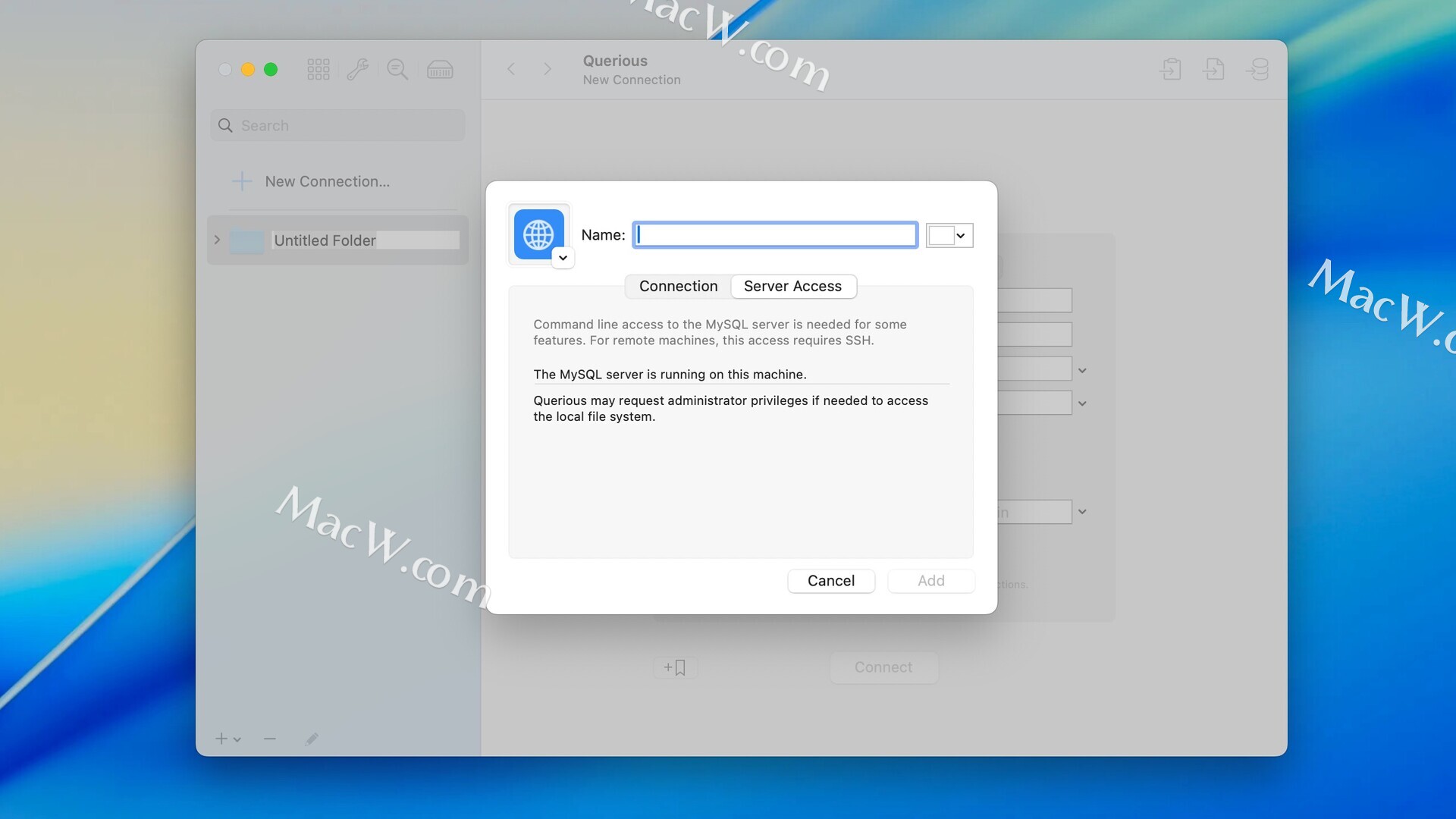
Task: Click the export document toolbar icon
Action: pyautogui.click(x=1214, y=69)
